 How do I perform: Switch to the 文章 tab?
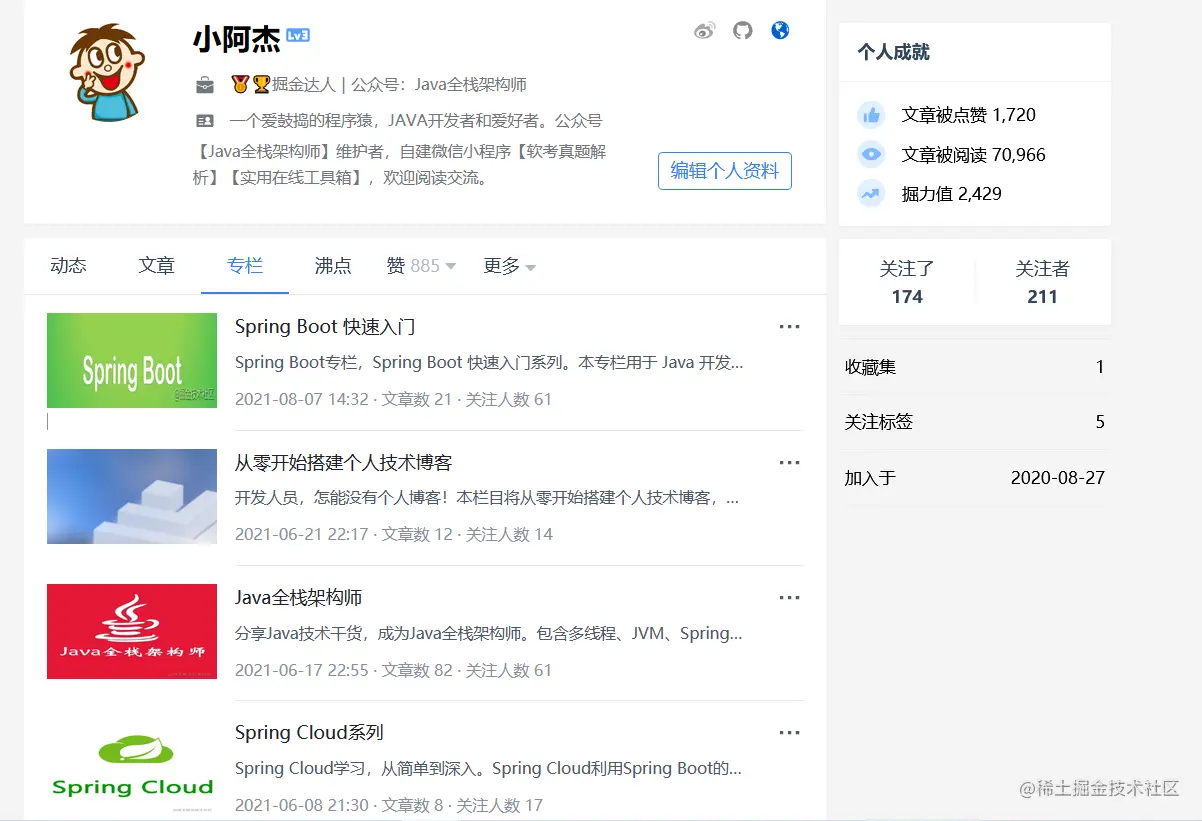157,266
